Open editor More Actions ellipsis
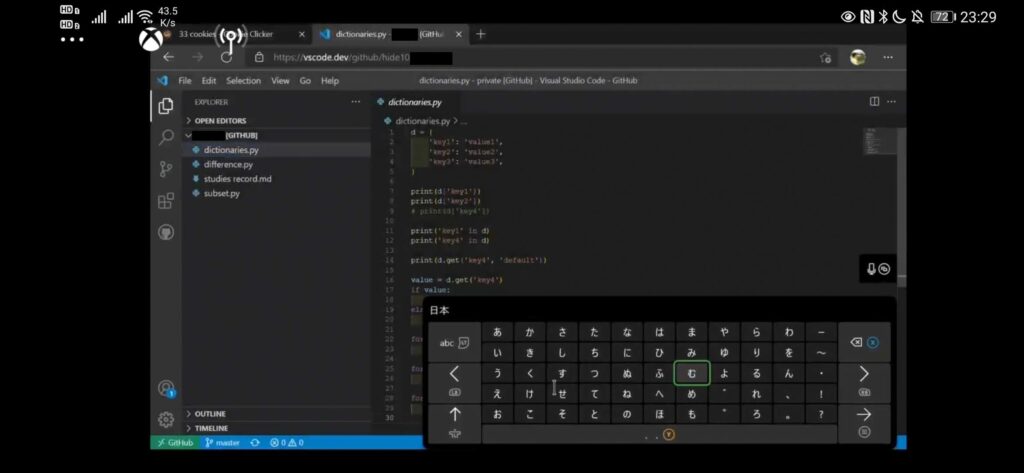 (x=891, y=101)
